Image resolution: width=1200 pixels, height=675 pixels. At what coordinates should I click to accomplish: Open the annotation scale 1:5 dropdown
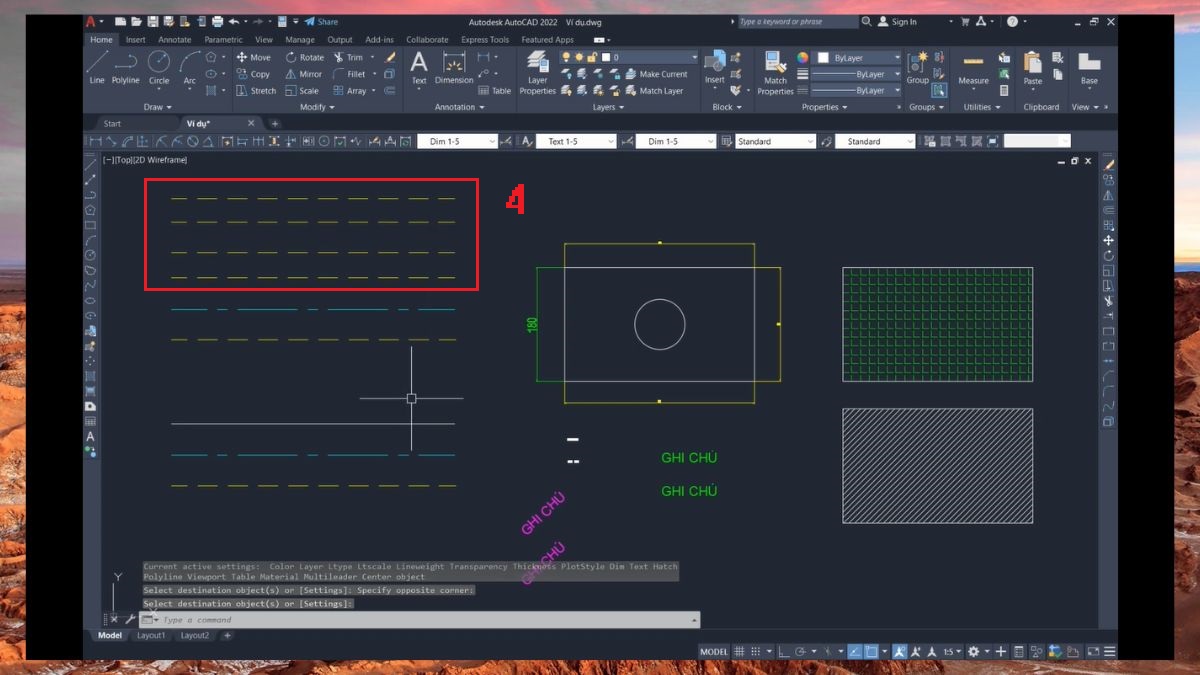coord(952,651)
